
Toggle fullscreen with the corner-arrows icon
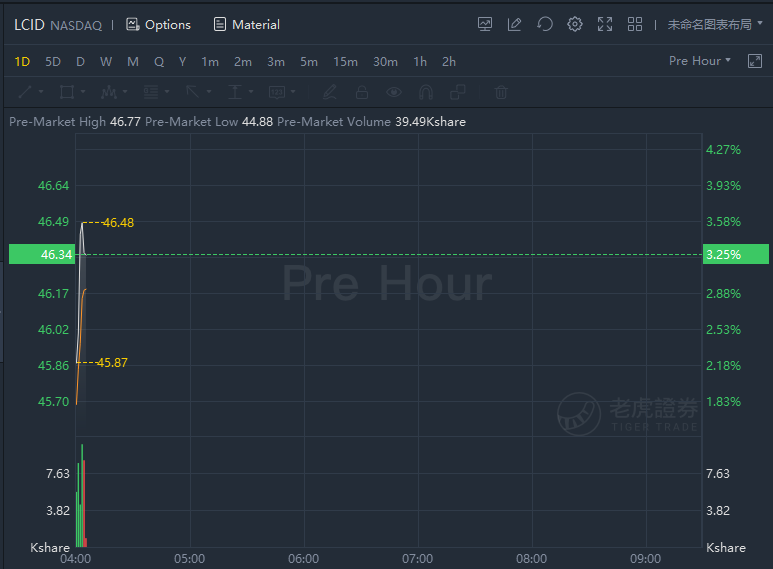pos(605,24)
